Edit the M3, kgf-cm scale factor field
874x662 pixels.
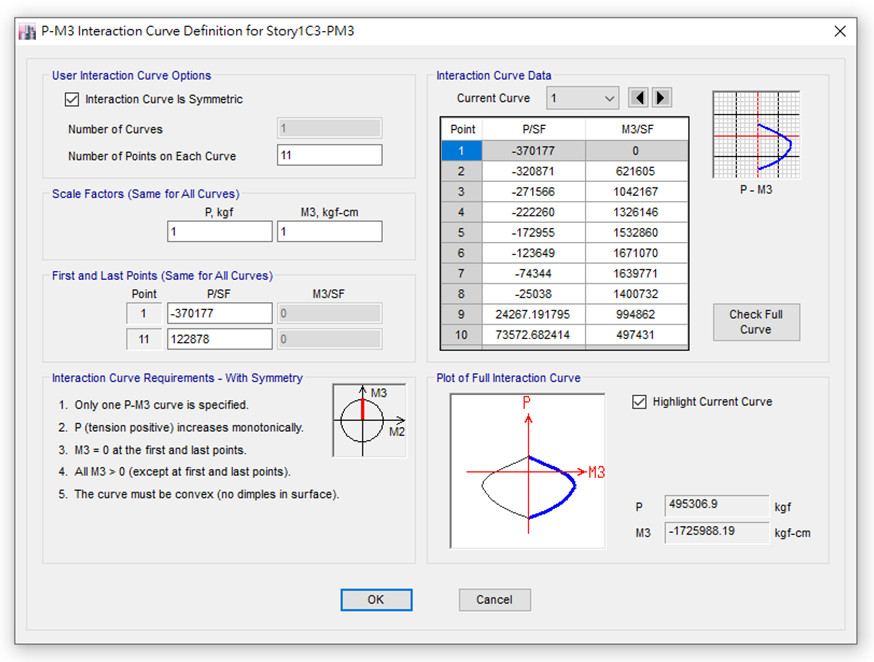tap(329, 231)
